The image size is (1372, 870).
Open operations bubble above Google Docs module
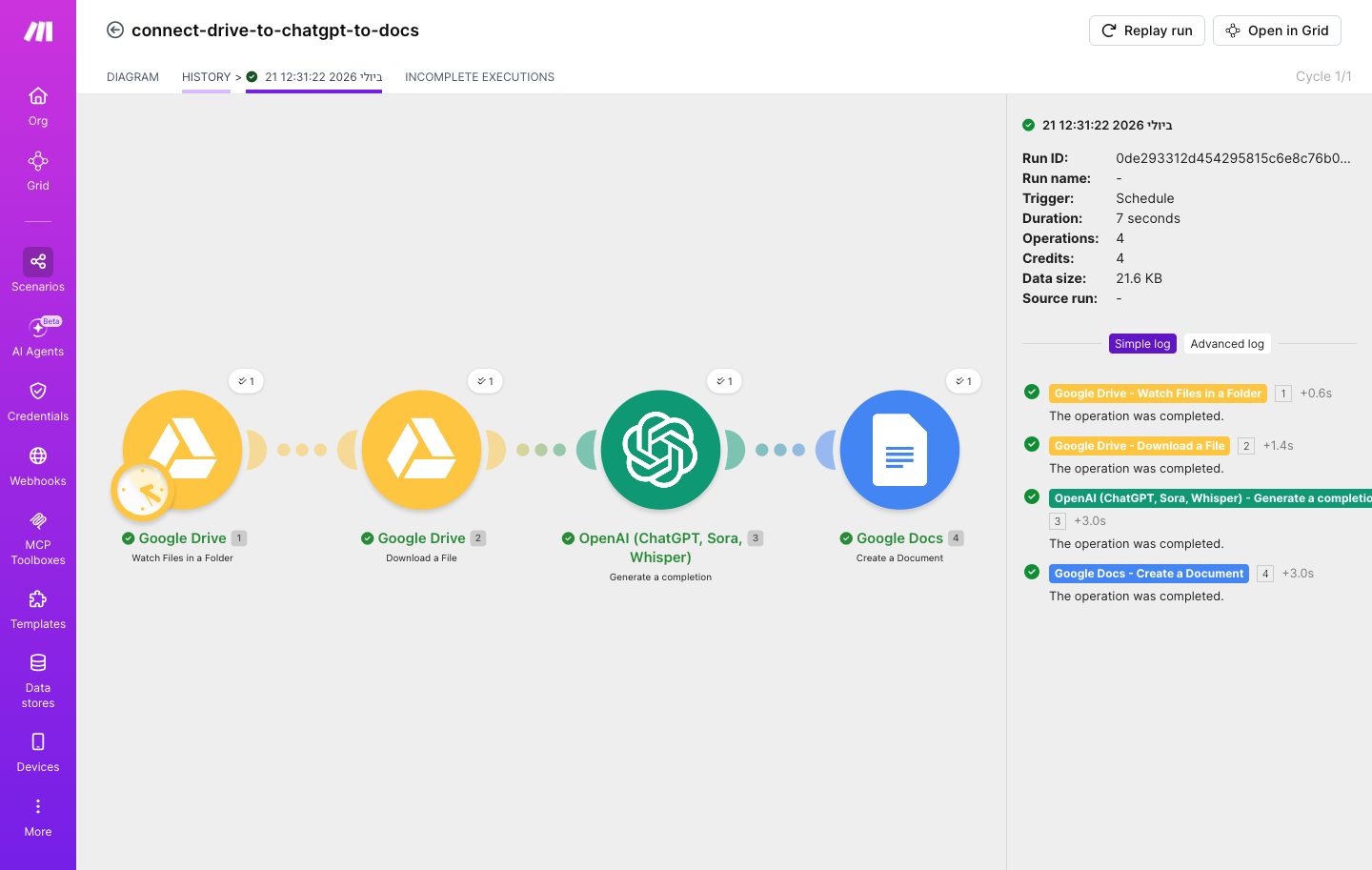[964, 381]
